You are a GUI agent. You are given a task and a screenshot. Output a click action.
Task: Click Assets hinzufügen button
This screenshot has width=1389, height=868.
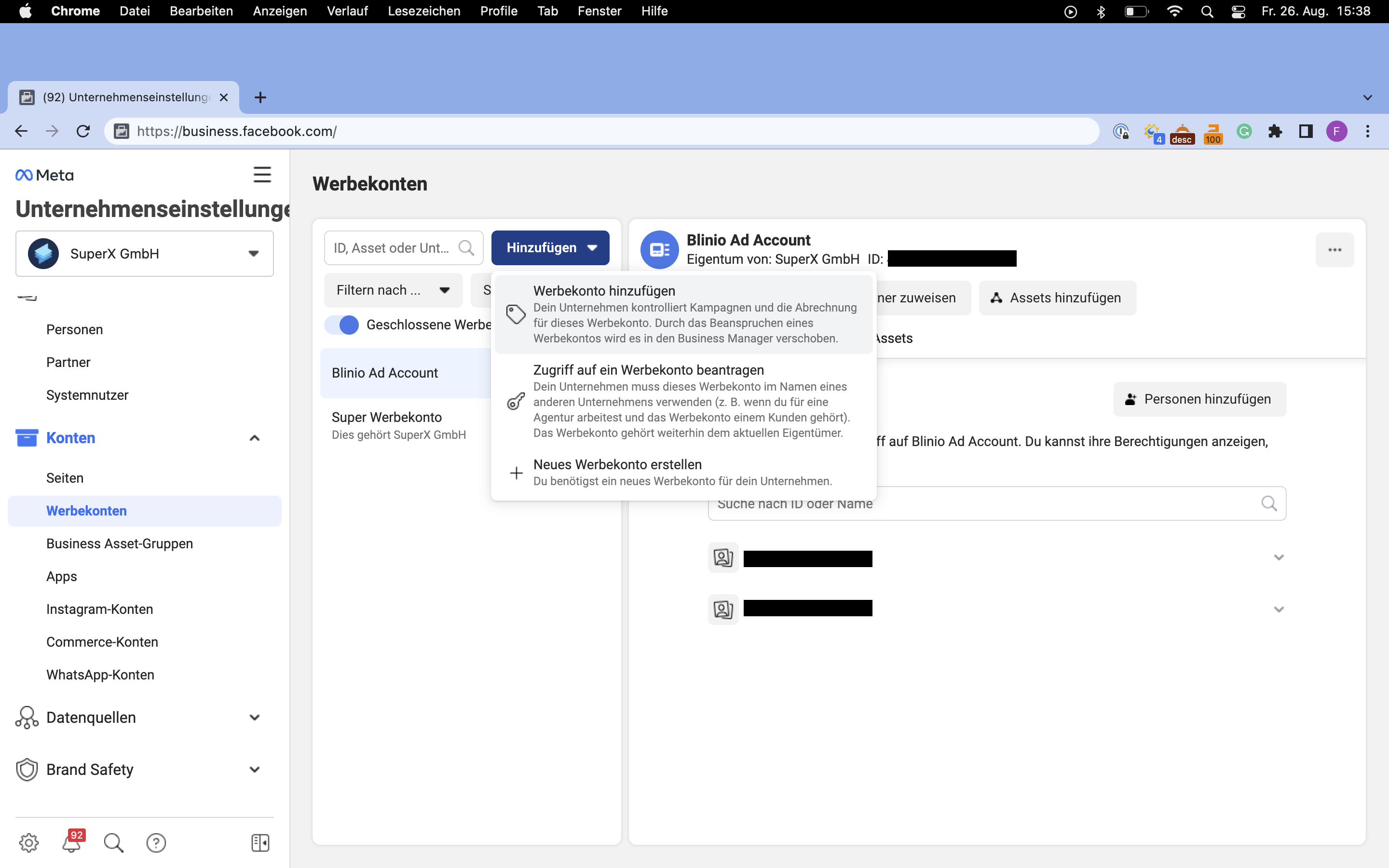point(1057,298)
